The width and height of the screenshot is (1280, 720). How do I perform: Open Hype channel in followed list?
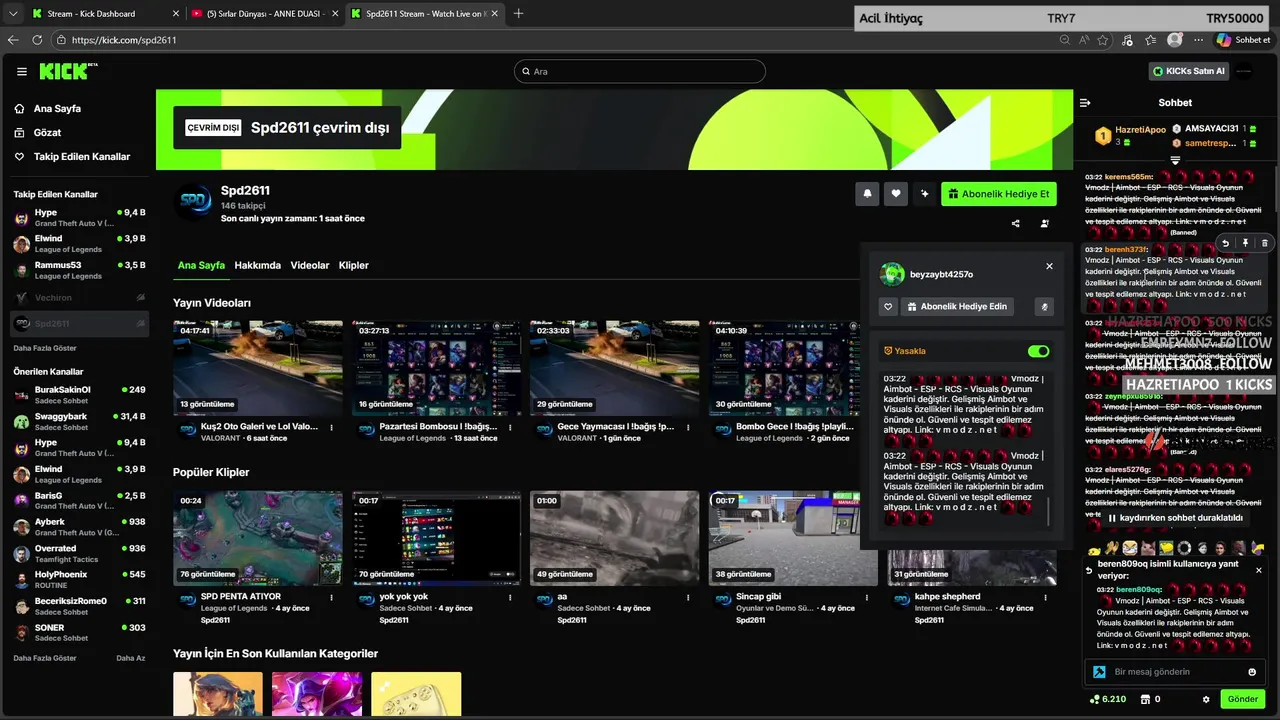(x=79, y=218)
